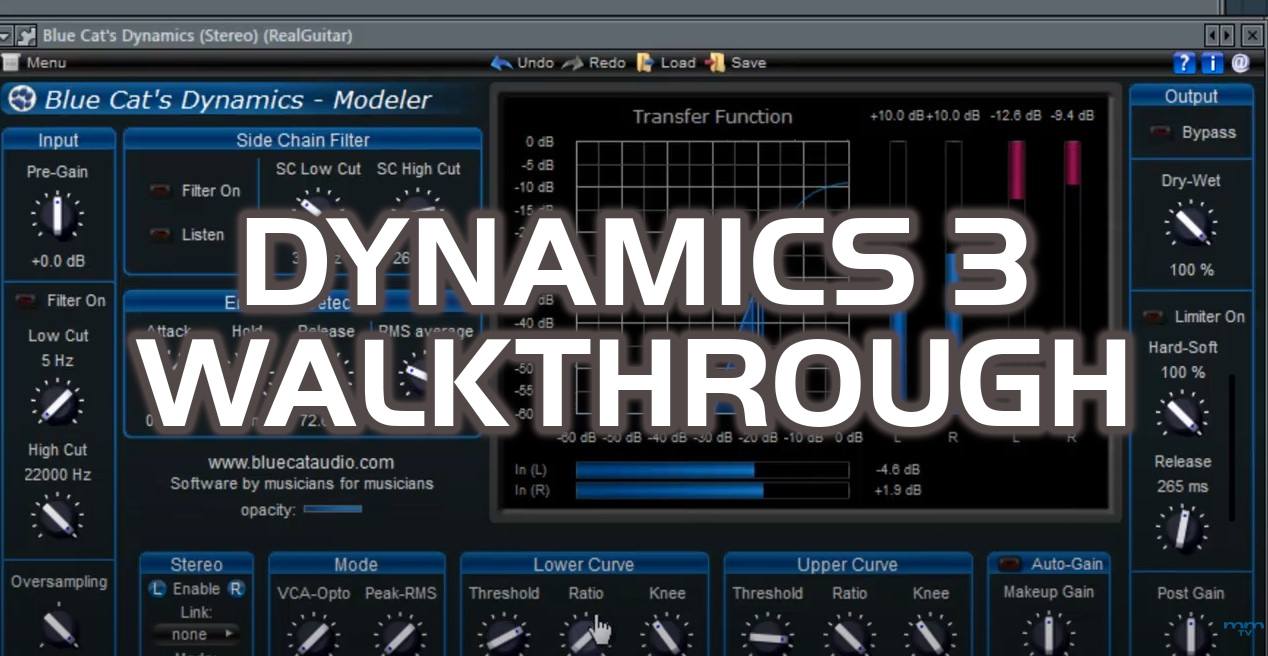Toggle the Output Bypass switch
1268x656 pixels.
(1161, 132)
